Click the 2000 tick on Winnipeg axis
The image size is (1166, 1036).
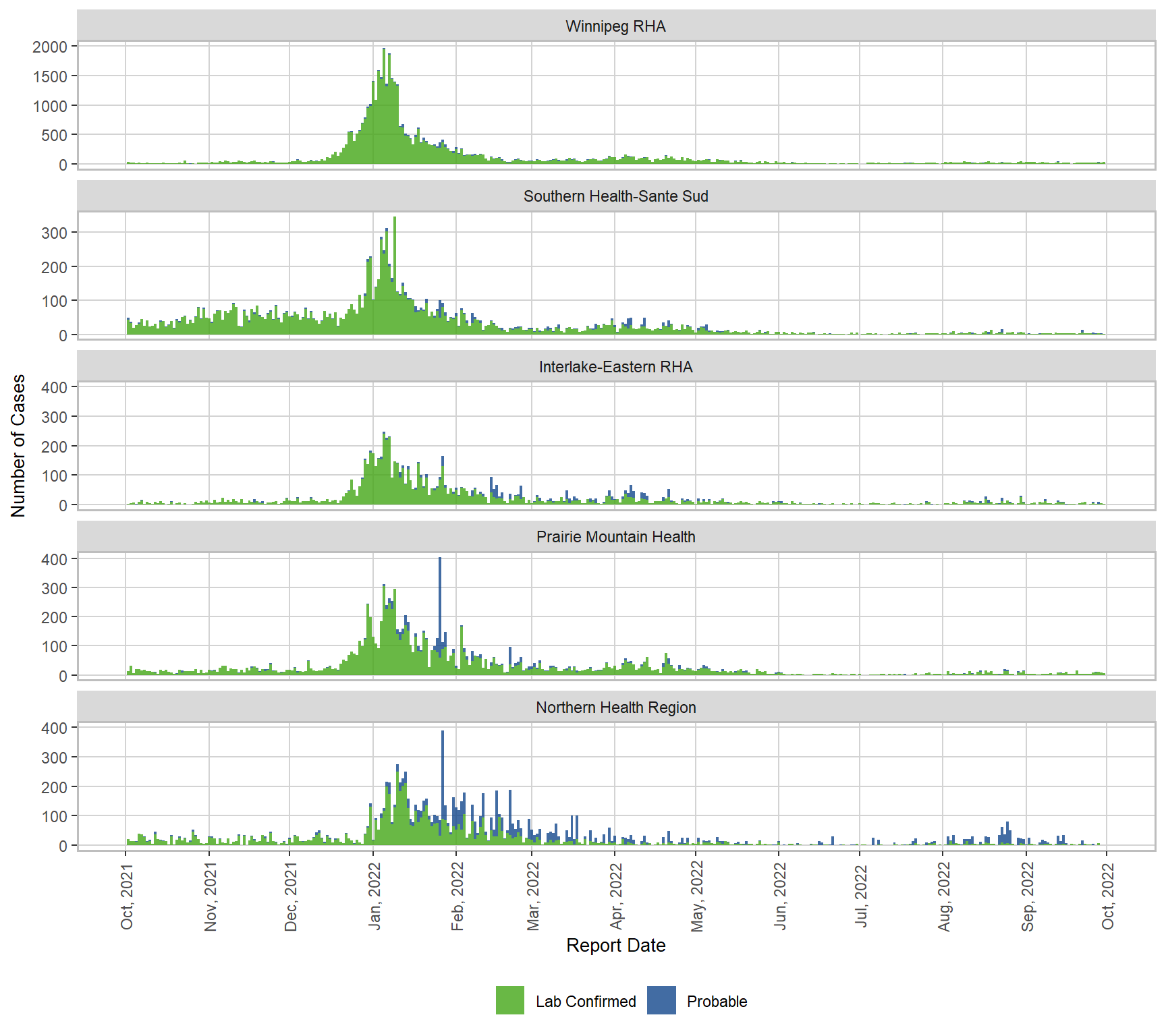tap(50, 47)
